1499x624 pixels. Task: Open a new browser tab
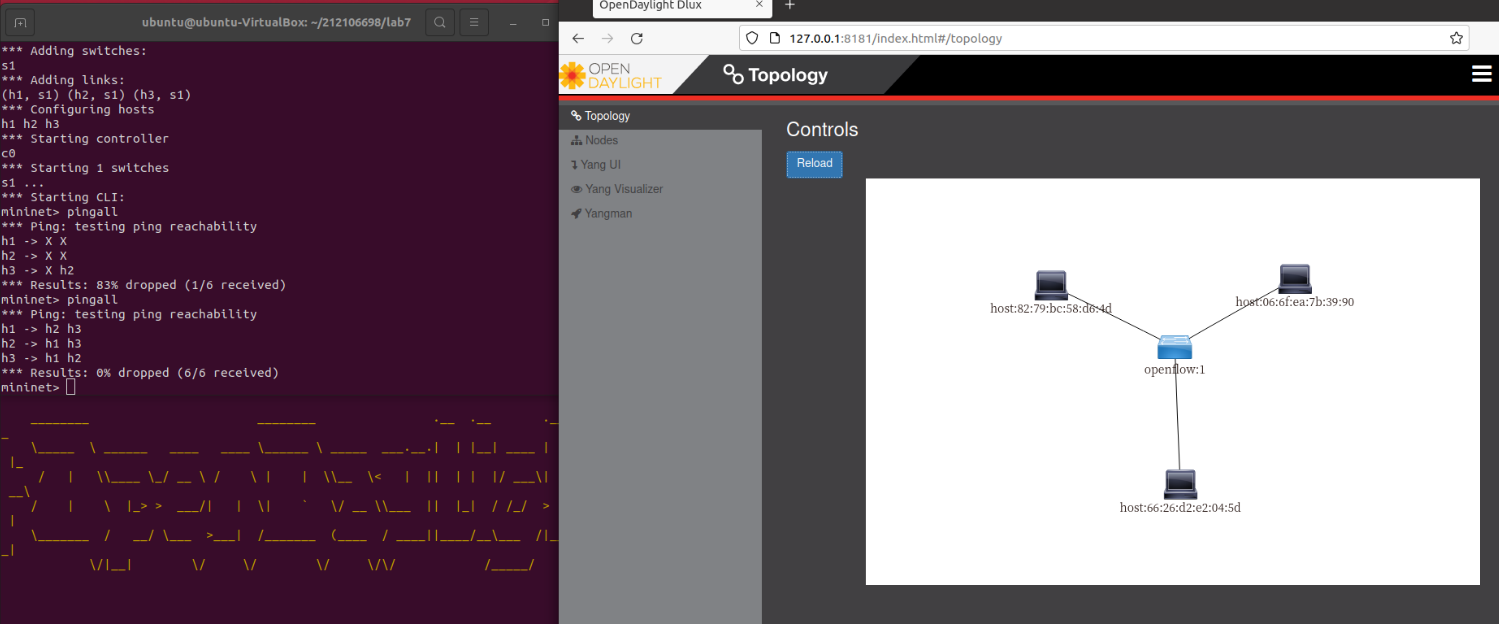pyautogui.click(x=789, y=5)
